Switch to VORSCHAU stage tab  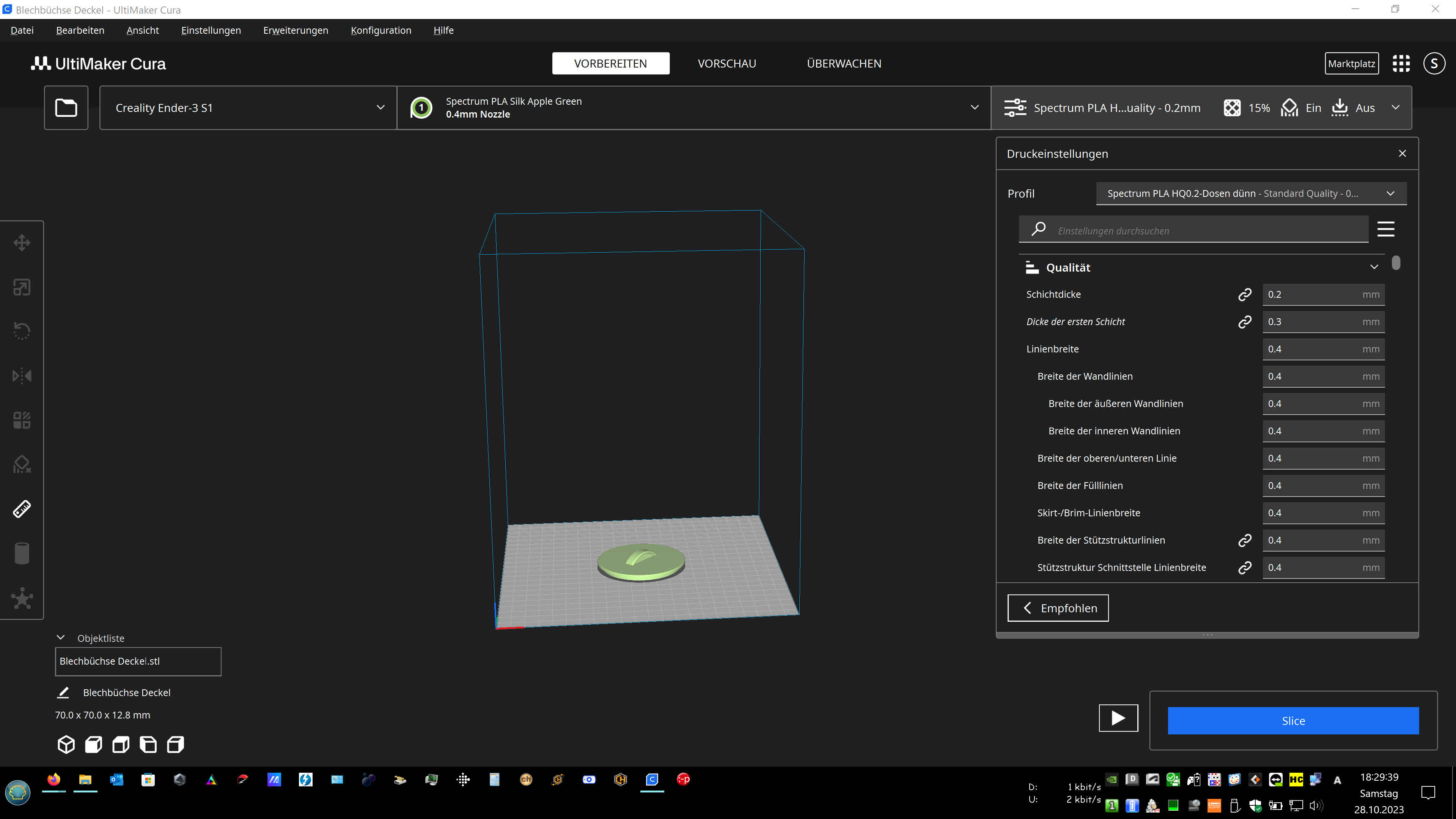727,63
